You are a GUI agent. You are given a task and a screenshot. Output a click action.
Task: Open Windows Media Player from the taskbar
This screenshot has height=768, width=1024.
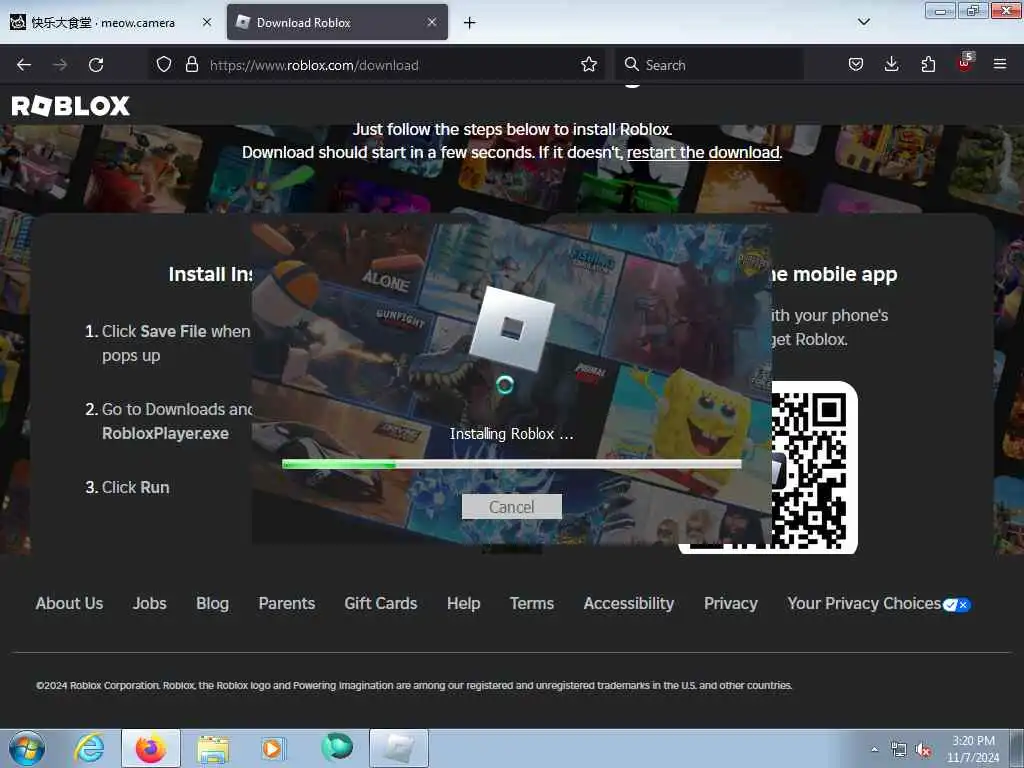[x=272, y=749]
